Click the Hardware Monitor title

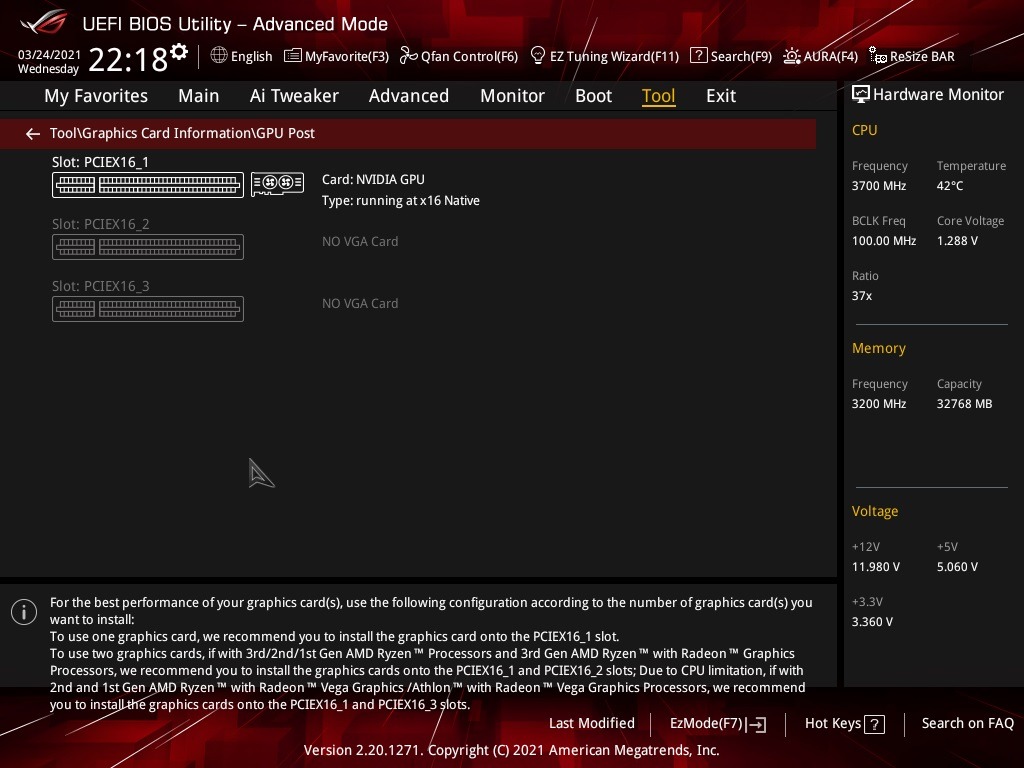pyautogui.click(x=938, y=95)
